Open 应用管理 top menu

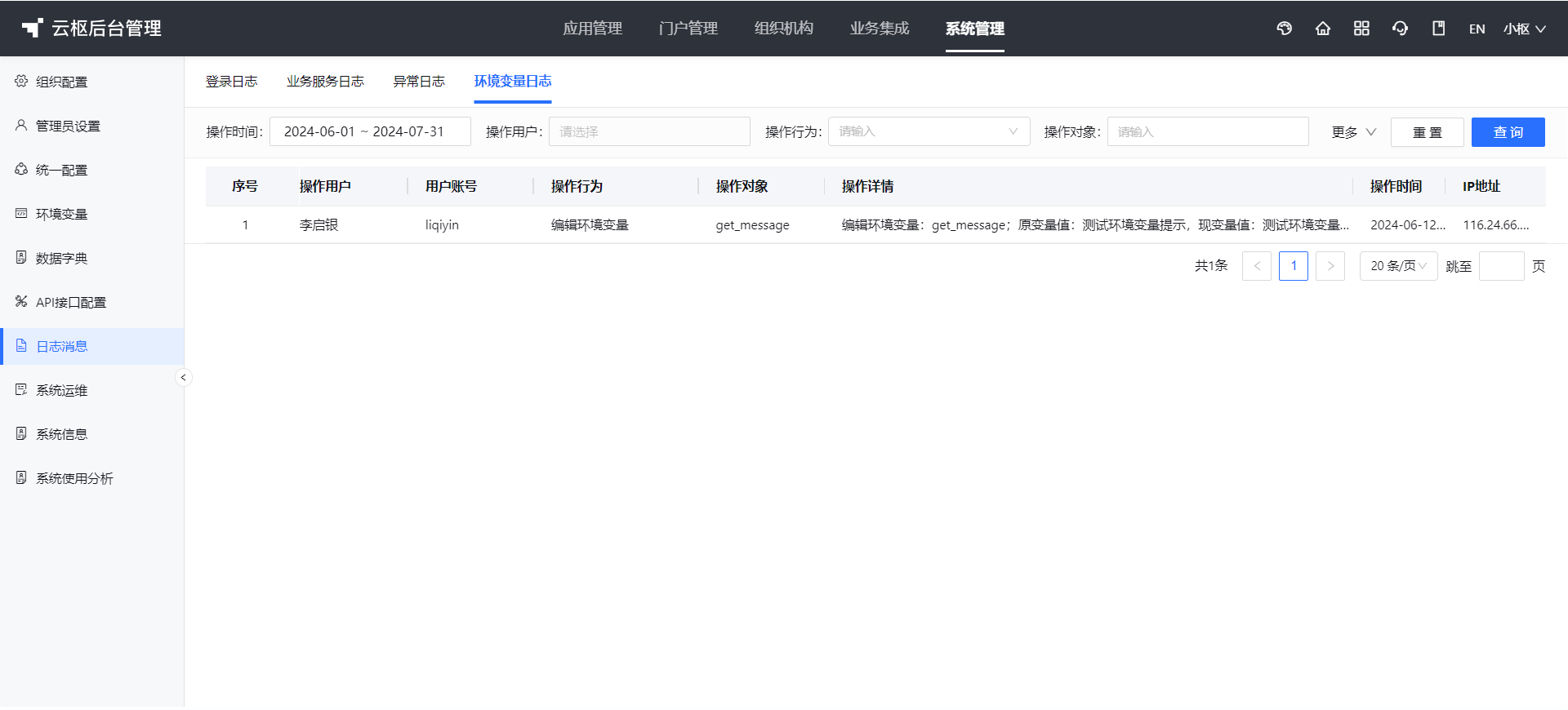[x=592, y=29]
